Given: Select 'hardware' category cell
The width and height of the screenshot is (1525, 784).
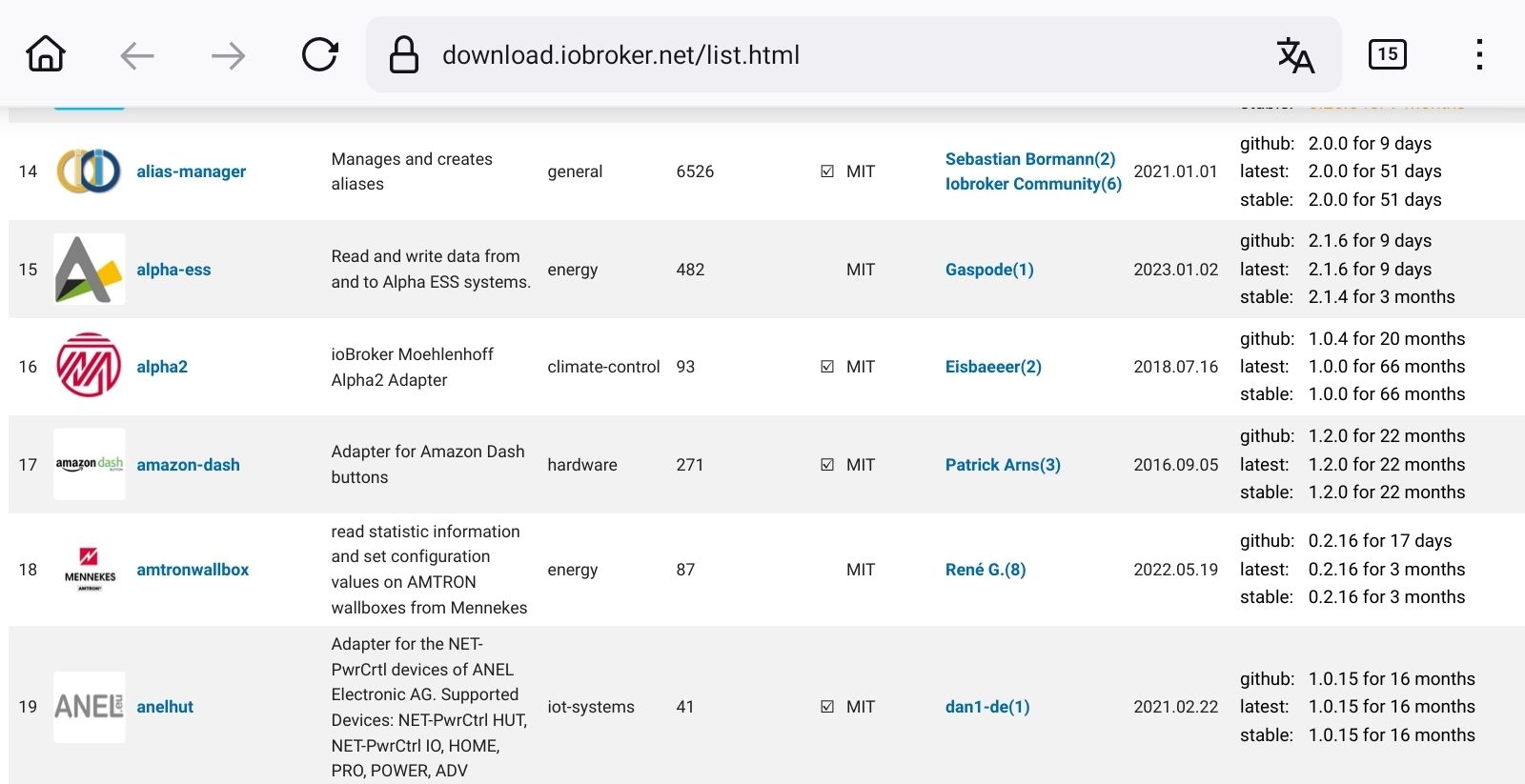Looking at the screenshot, I should click(582, 465).
